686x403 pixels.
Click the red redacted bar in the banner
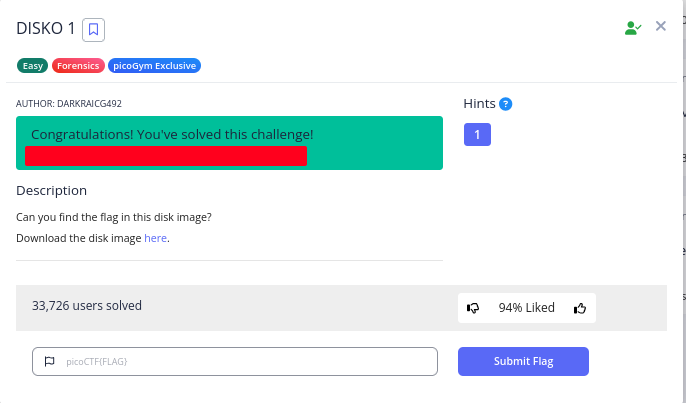(166, 156)
